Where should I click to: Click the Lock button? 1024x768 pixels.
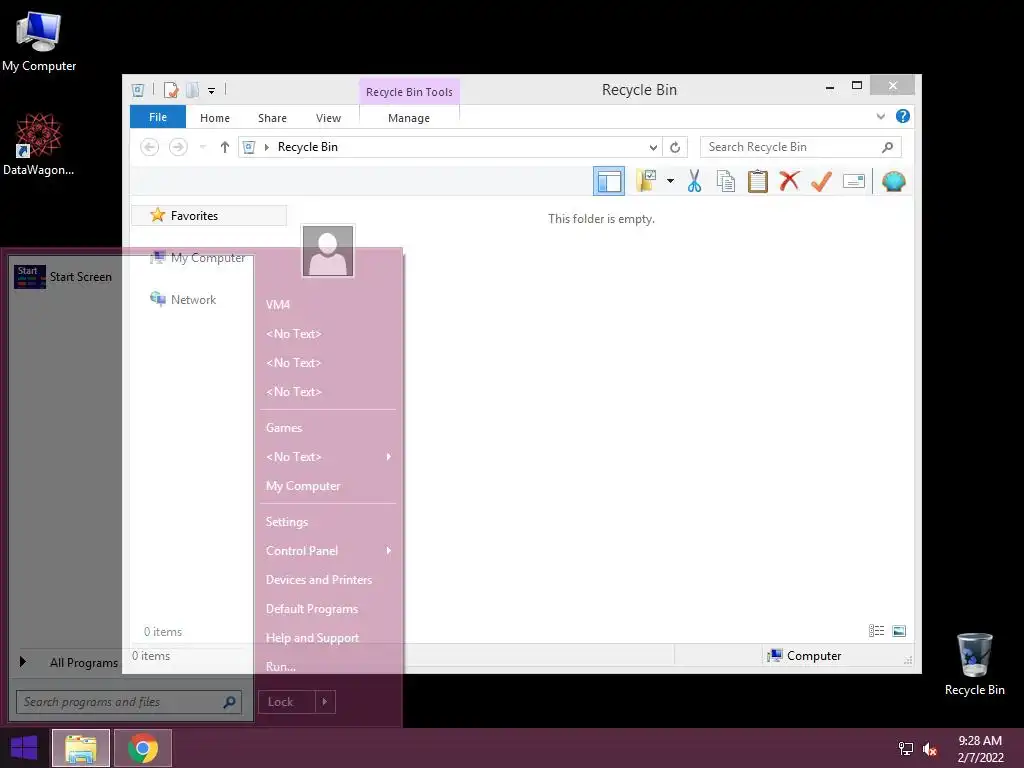287,702
